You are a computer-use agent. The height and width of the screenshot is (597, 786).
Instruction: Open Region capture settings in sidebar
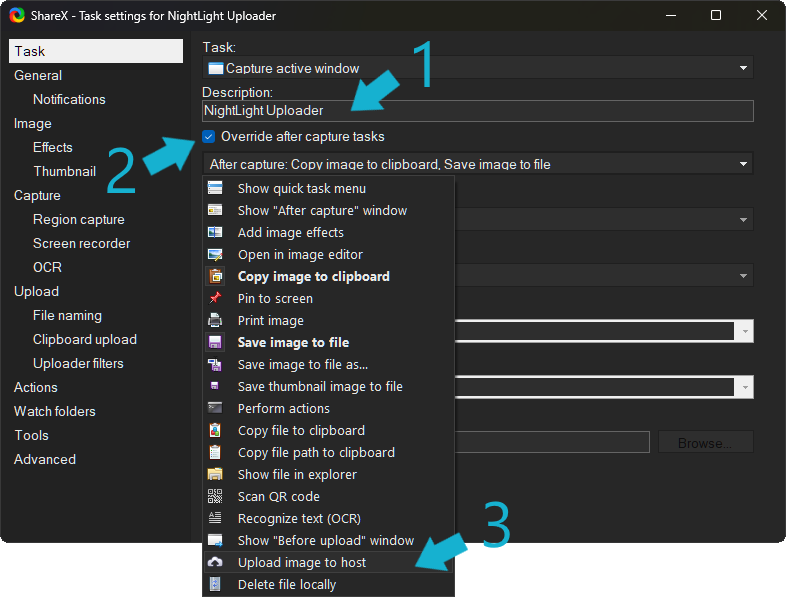pyautogui.click(x=79, y=220)
